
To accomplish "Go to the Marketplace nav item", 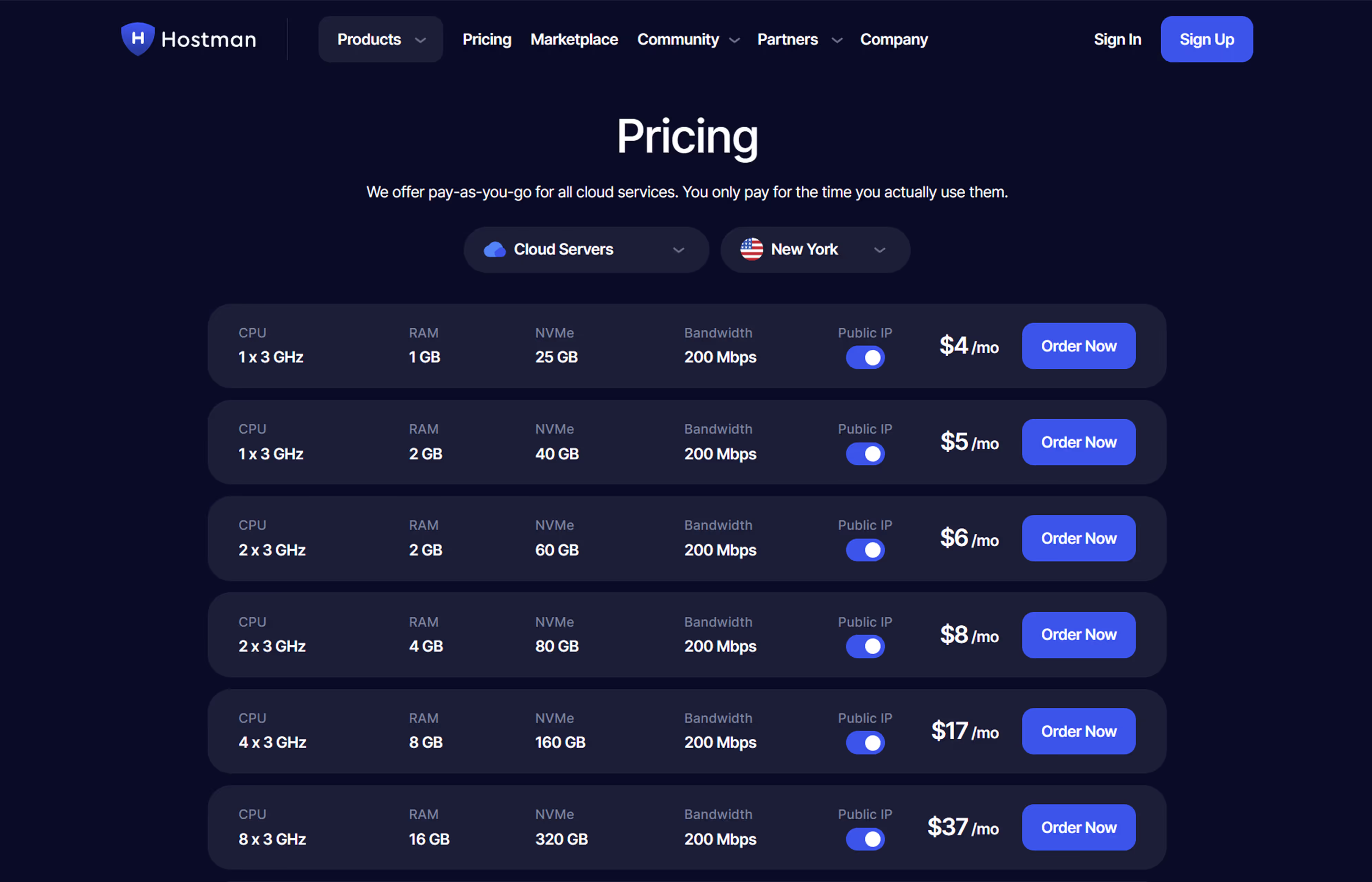I will pos(573,40).
